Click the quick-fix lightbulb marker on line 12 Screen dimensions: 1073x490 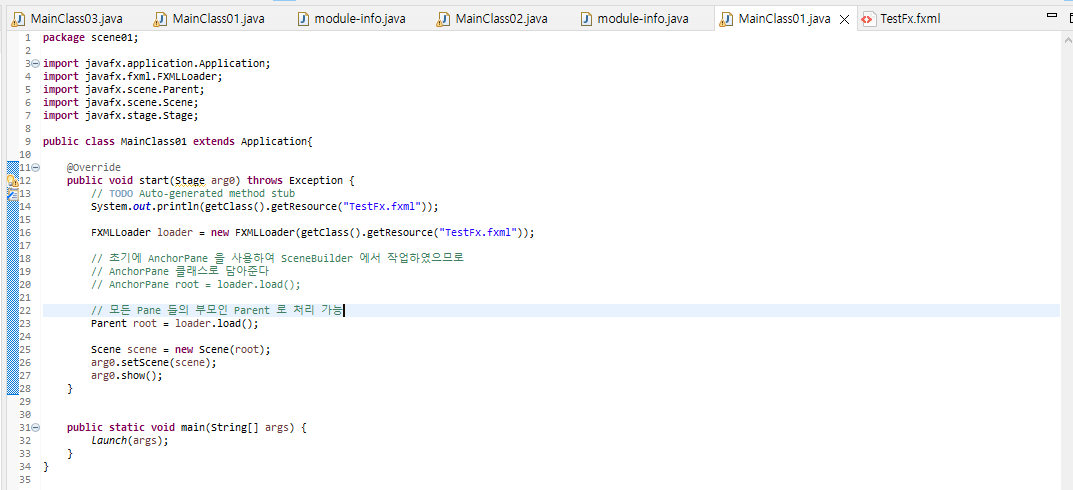(x=12, y=181)
